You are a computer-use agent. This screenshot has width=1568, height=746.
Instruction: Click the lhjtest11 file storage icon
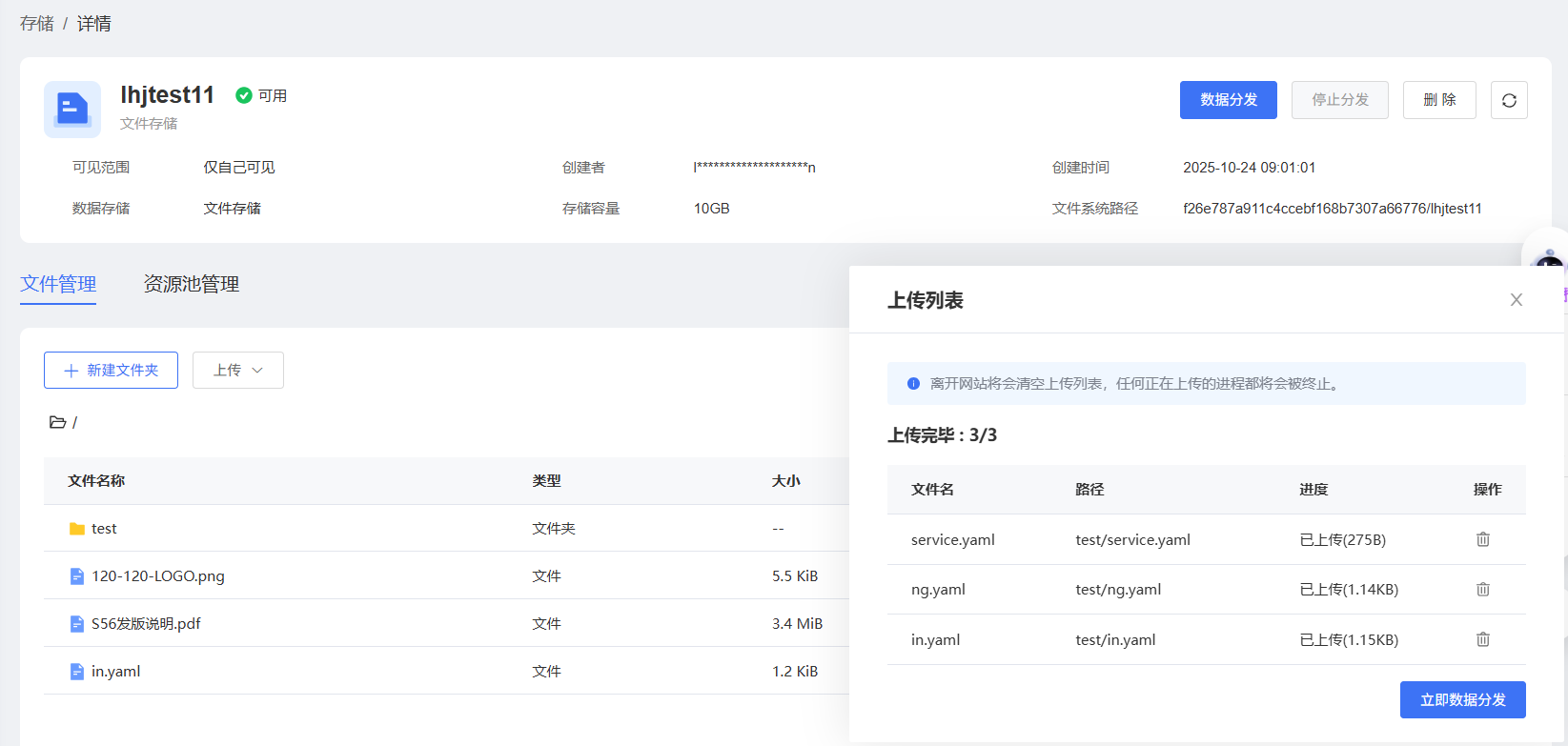[72, 109]
